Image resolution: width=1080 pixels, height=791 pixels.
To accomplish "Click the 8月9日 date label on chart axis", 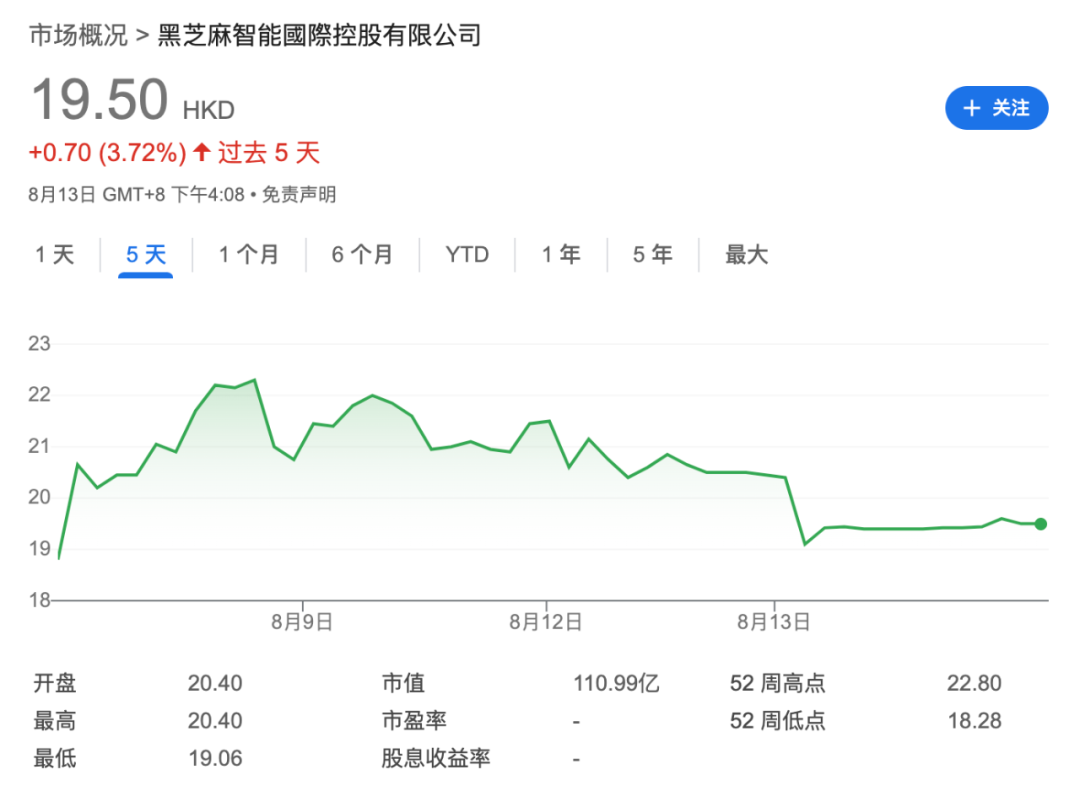I will coord(302,622).
